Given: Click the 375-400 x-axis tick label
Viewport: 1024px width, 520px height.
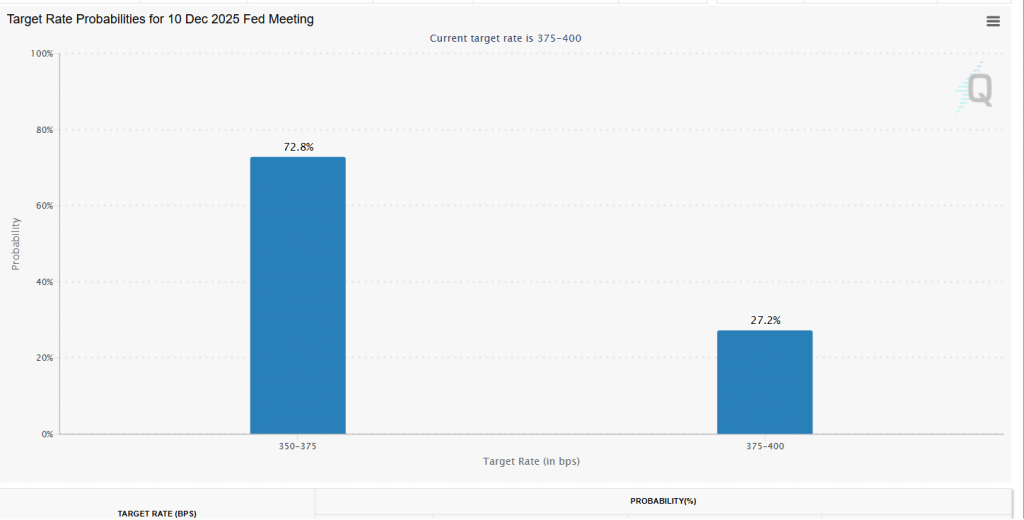Looking at the screenshot, I should (764, 446).
